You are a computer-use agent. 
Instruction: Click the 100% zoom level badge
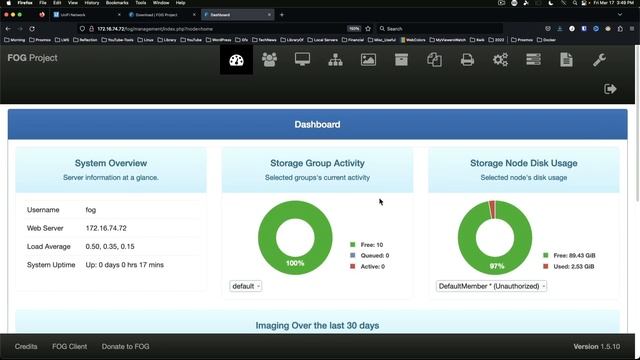(354, 29)
